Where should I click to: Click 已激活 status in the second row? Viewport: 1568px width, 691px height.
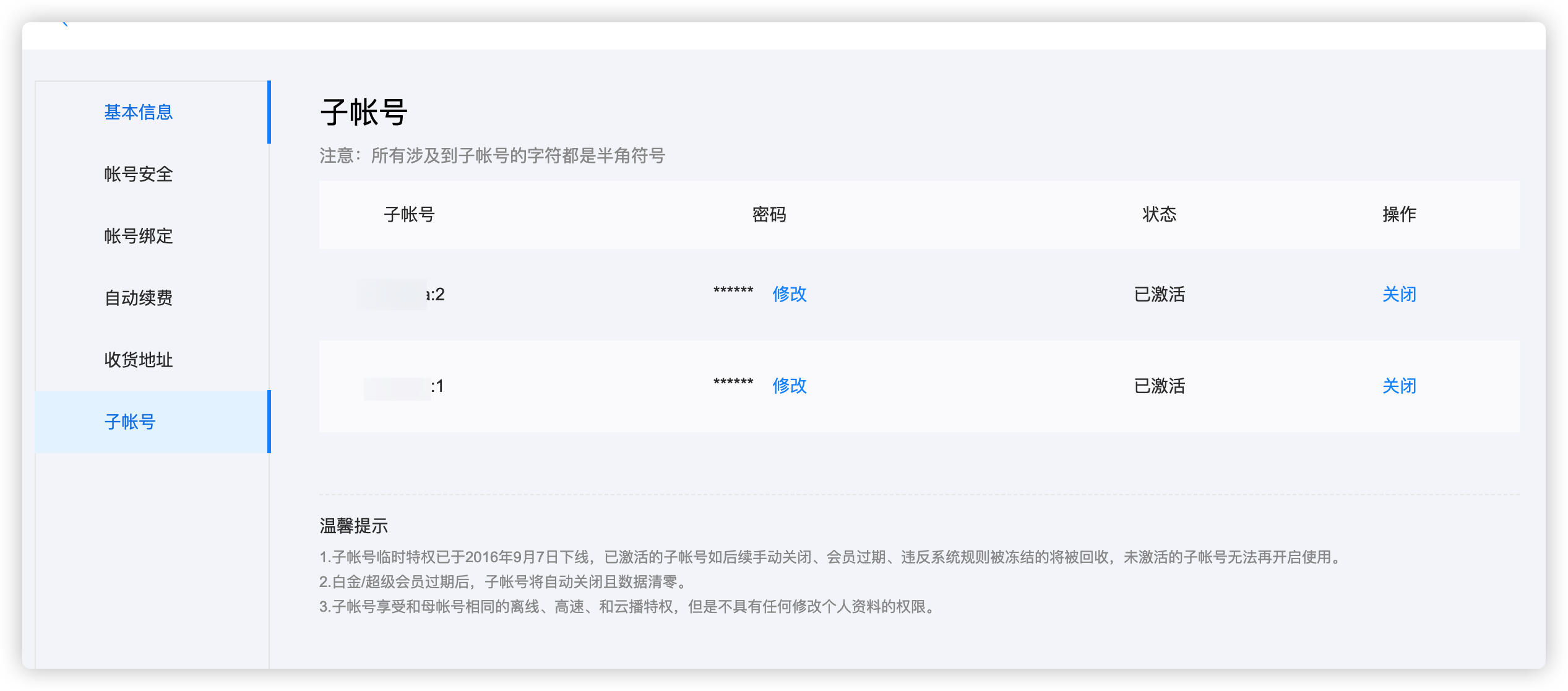click(1159, 386)
